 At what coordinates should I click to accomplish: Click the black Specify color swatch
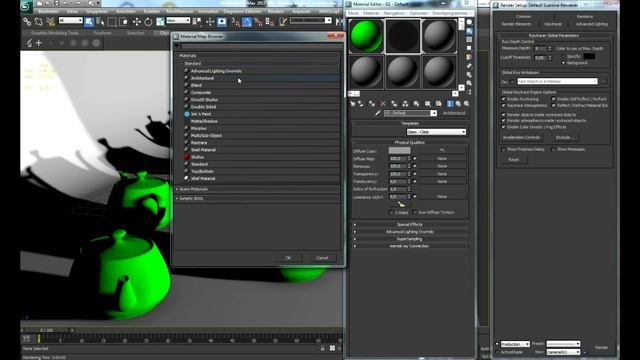pyautogui.click(x=589, y=56)
